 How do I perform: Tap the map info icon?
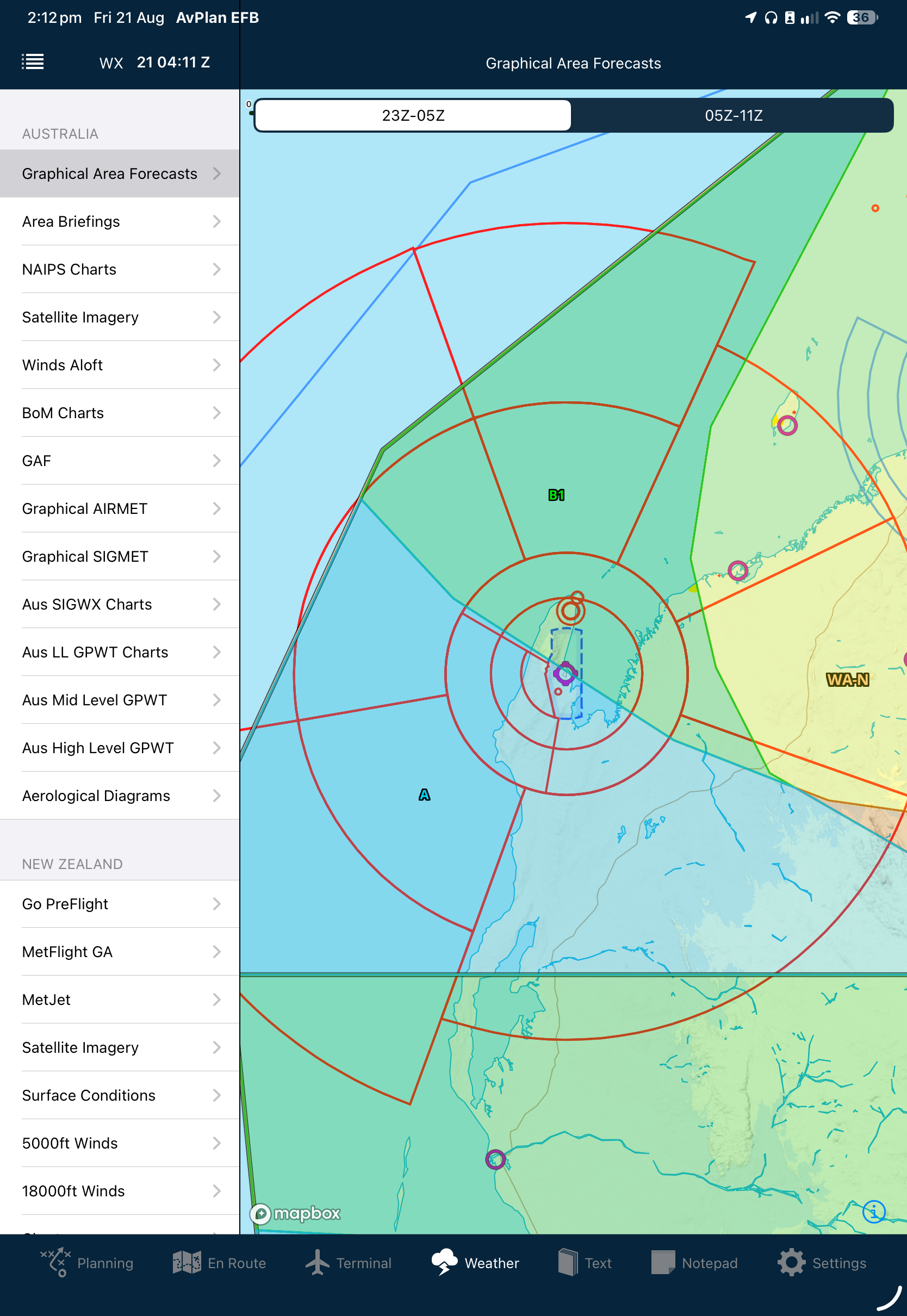click(x=873, y=1212)
